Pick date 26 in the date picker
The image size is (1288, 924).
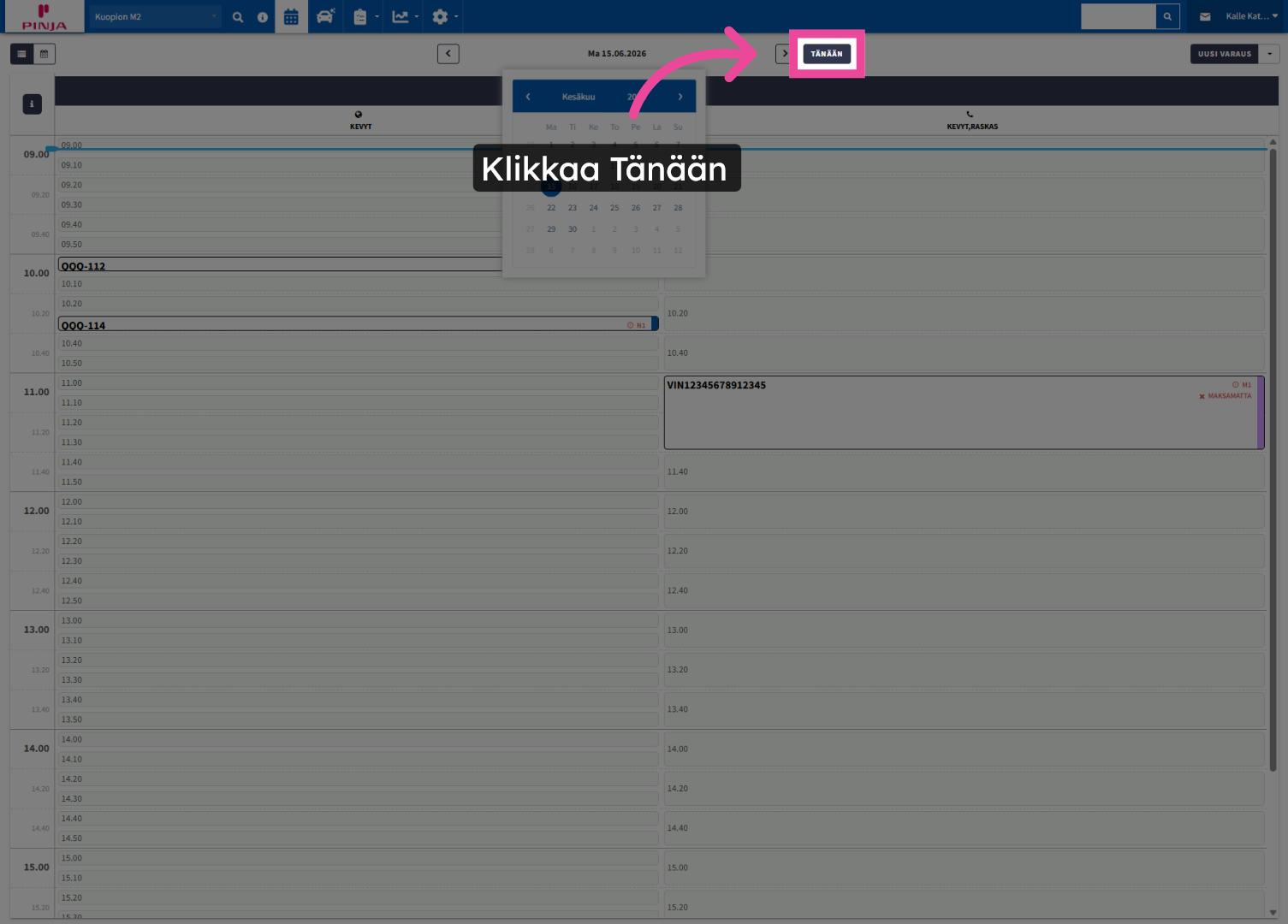point(636,208)
